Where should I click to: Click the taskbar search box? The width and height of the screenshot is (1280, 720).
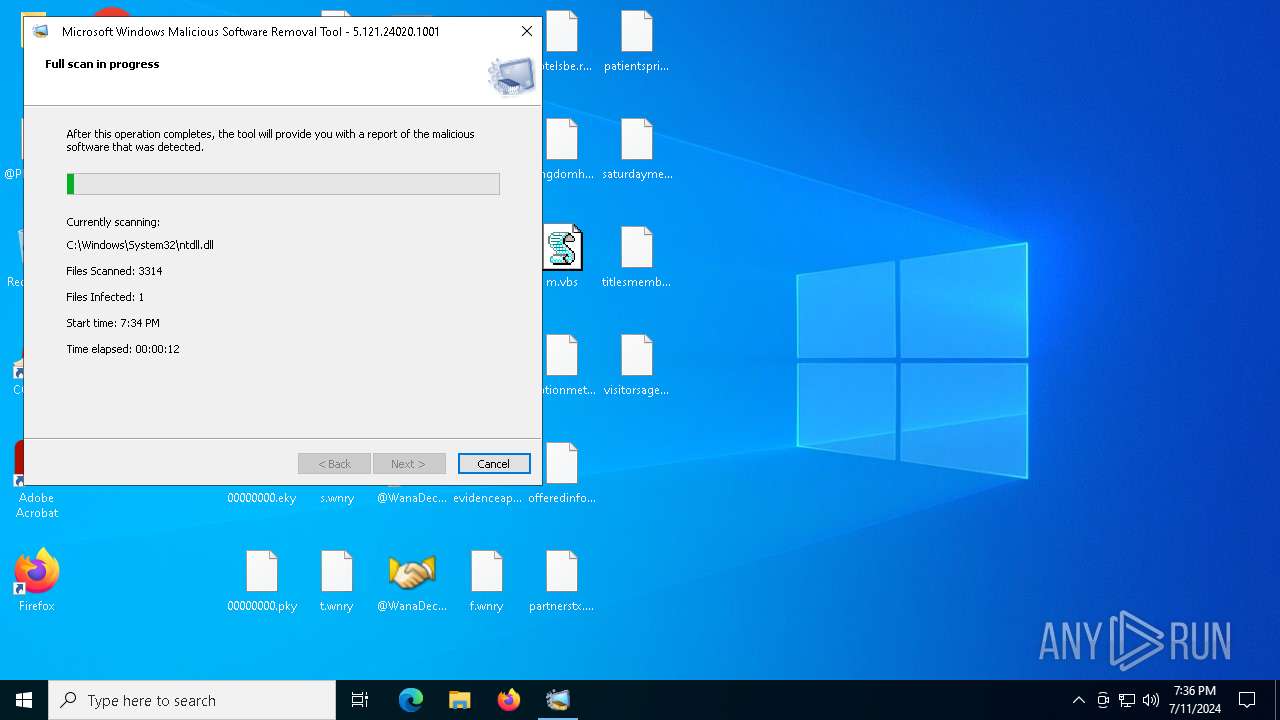pyautogui.click(x=192, y=700)
